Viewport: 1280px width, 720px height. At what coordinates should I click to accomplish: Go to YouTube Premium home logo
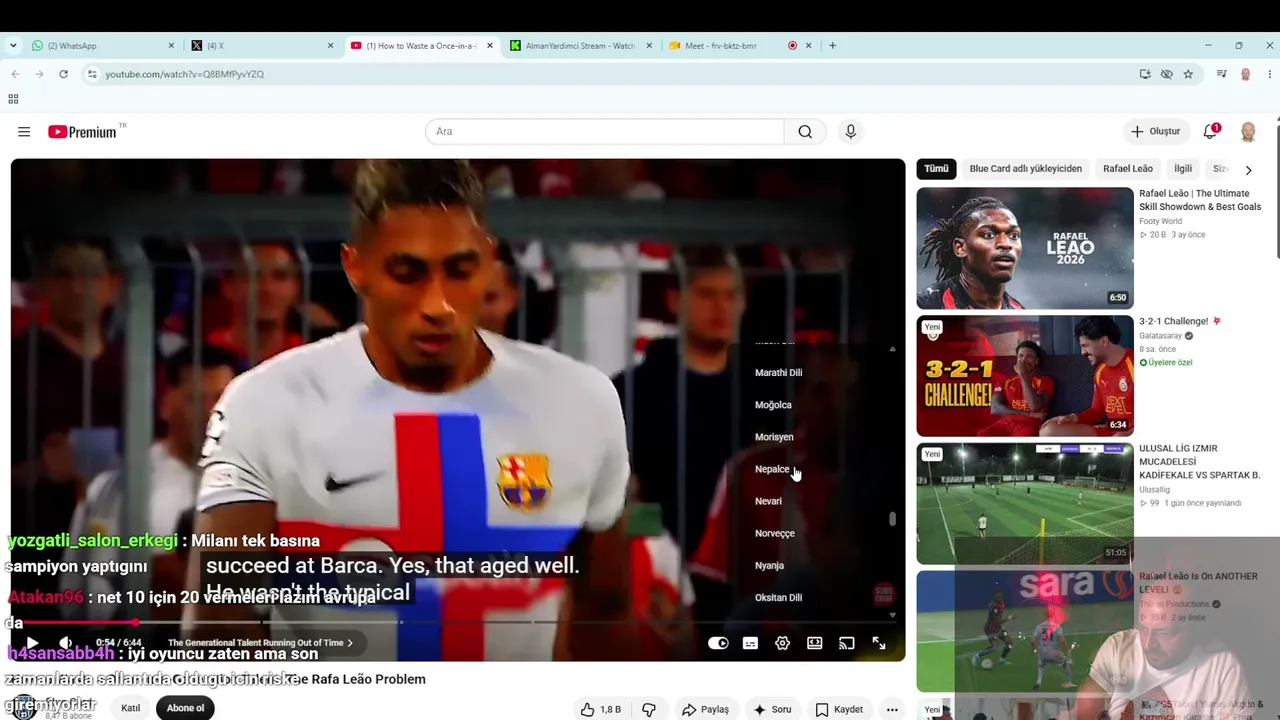(82, 132)
